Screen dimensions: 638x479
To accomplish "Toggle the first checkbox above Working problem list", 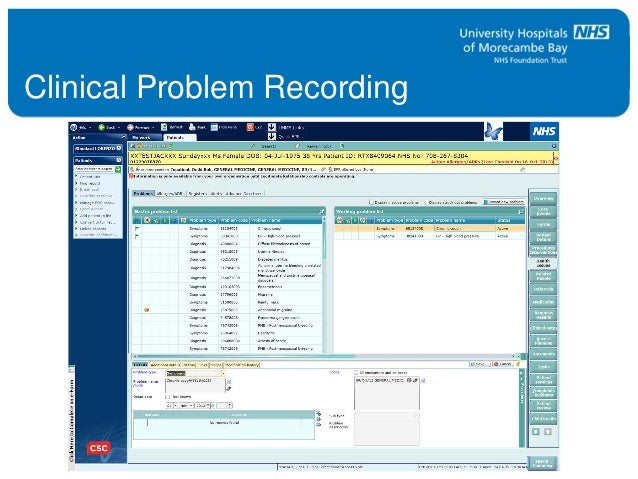I will (371, 202).
